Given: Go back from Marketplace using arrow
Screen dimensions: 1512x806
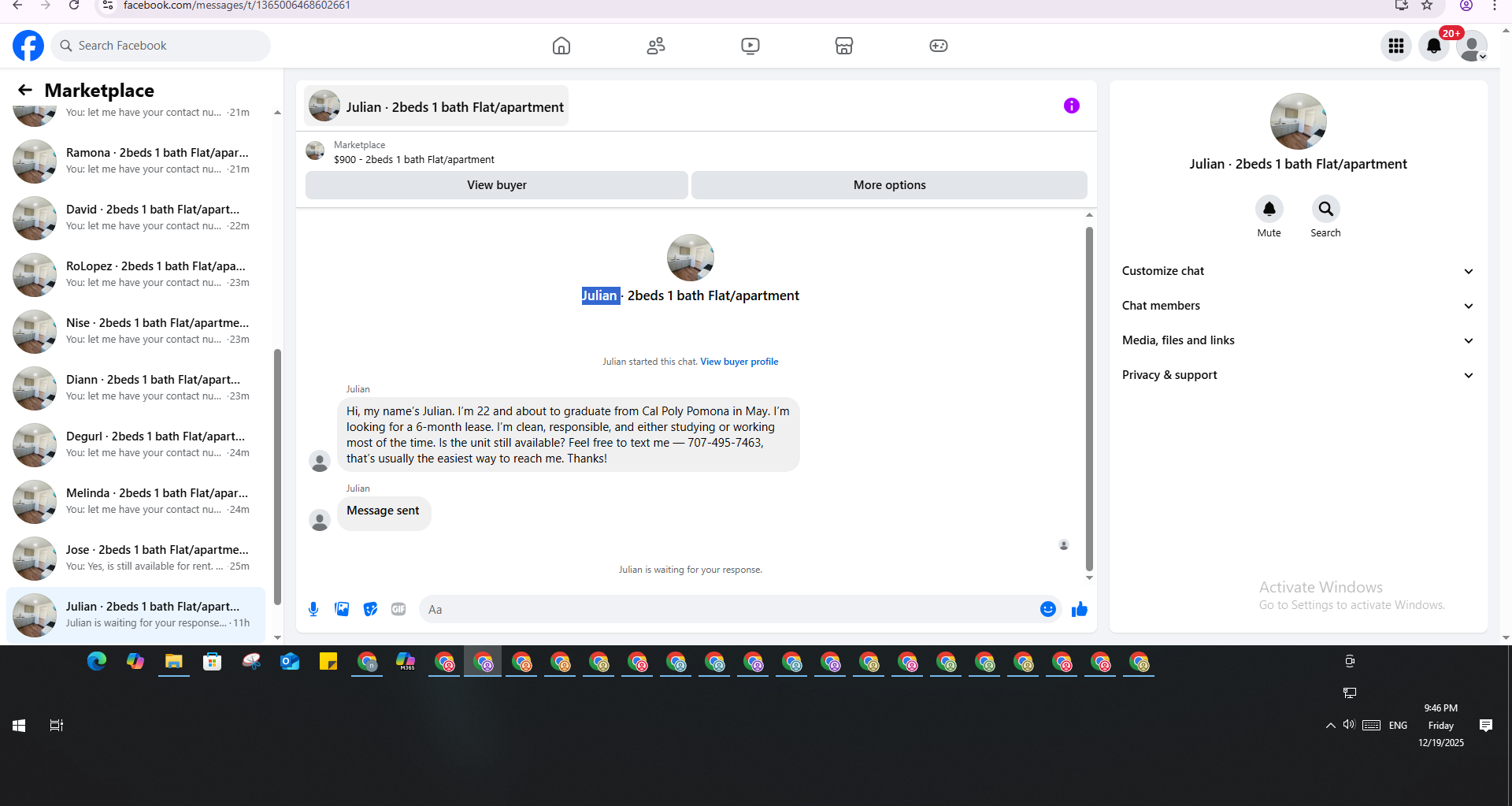Looking at the screenshot, I should (x=25, y=90).
